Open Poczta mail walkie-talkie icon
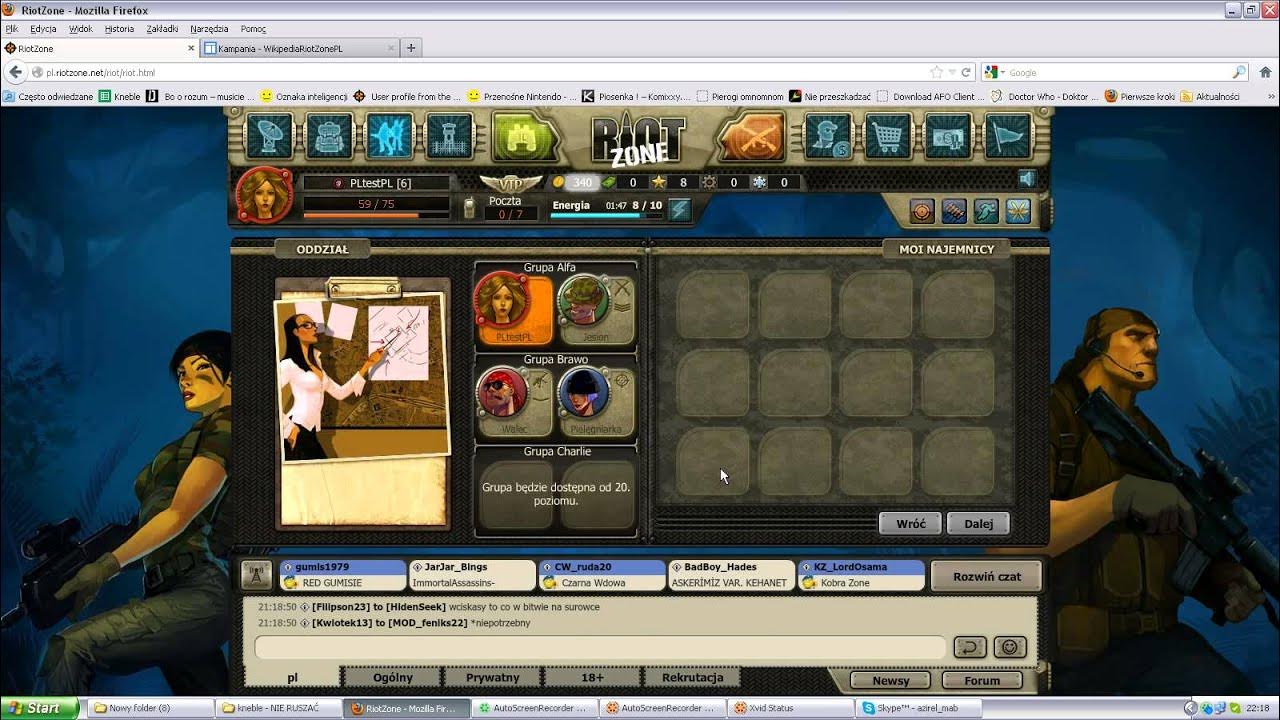 [469, 207]
